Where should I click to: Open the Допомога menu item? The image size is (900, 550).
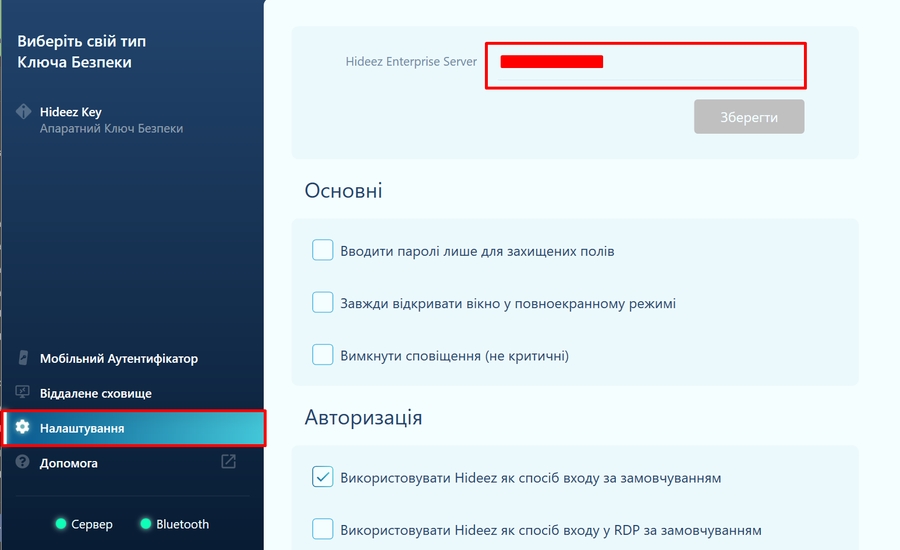[x=69, y=463]
